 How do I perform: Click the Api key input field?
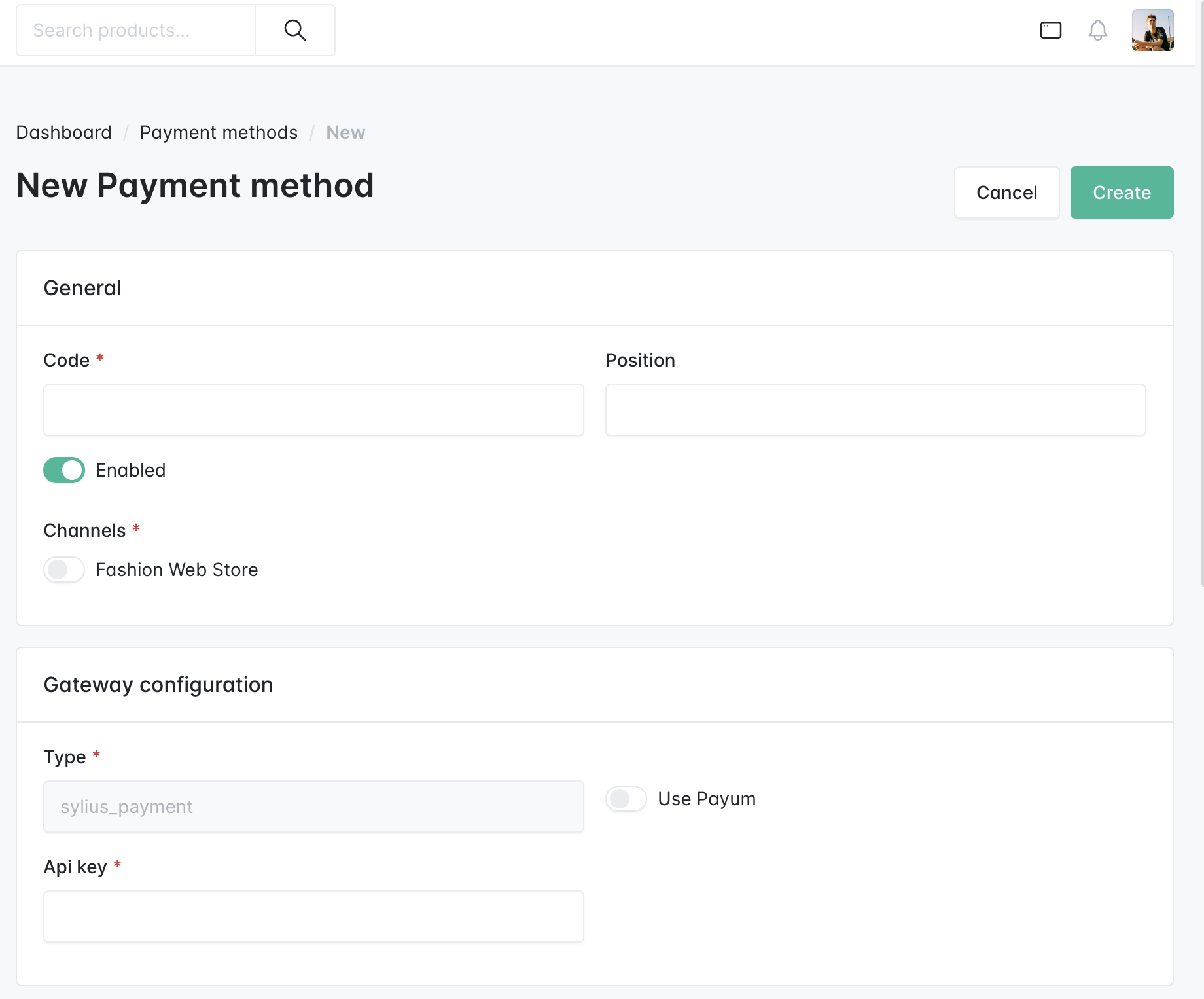[x=313, y=917]
